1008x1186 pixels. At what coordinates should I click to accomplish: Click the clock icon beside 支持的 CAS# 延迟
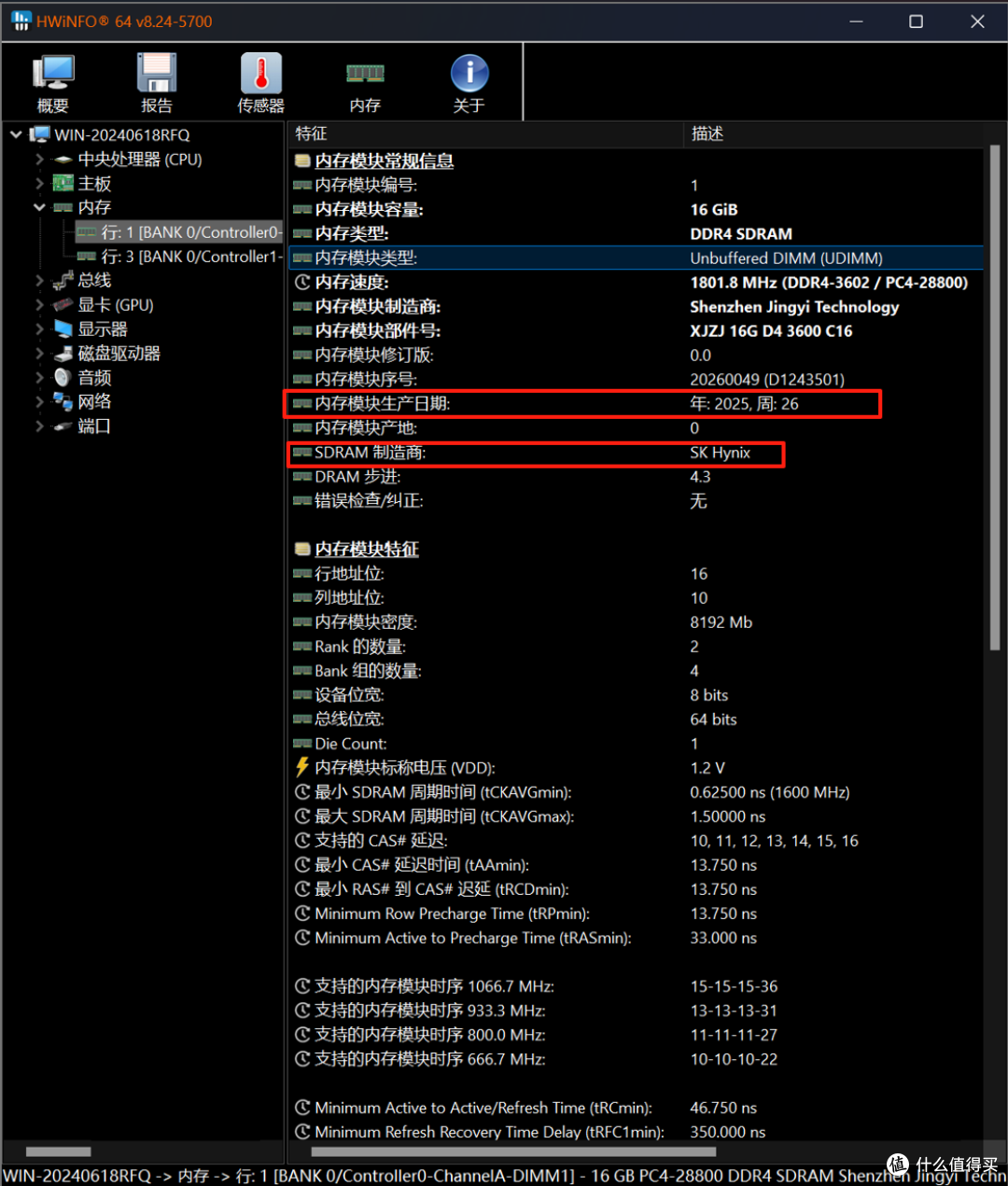click(302, 840)
